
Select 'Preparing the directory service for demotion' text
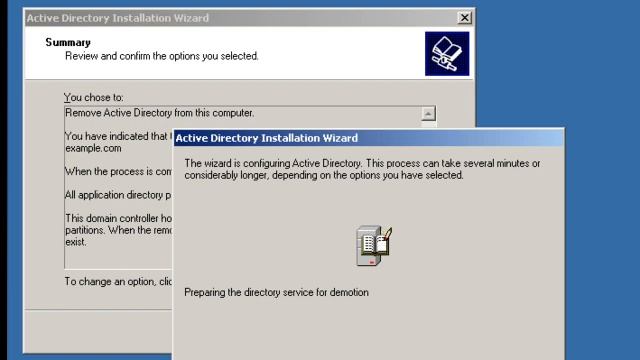276,292
